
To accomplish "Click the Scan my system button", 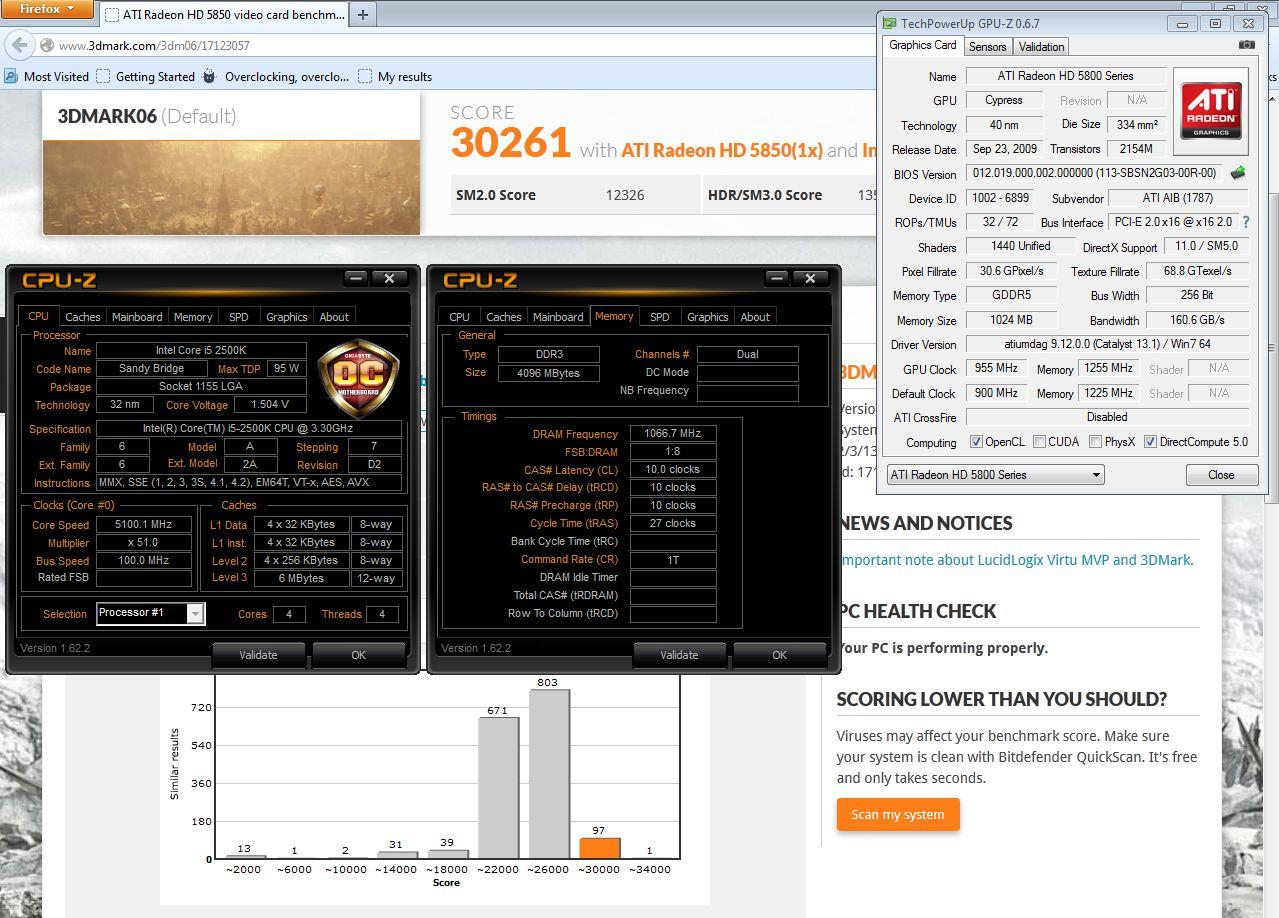I will (898, 814).
